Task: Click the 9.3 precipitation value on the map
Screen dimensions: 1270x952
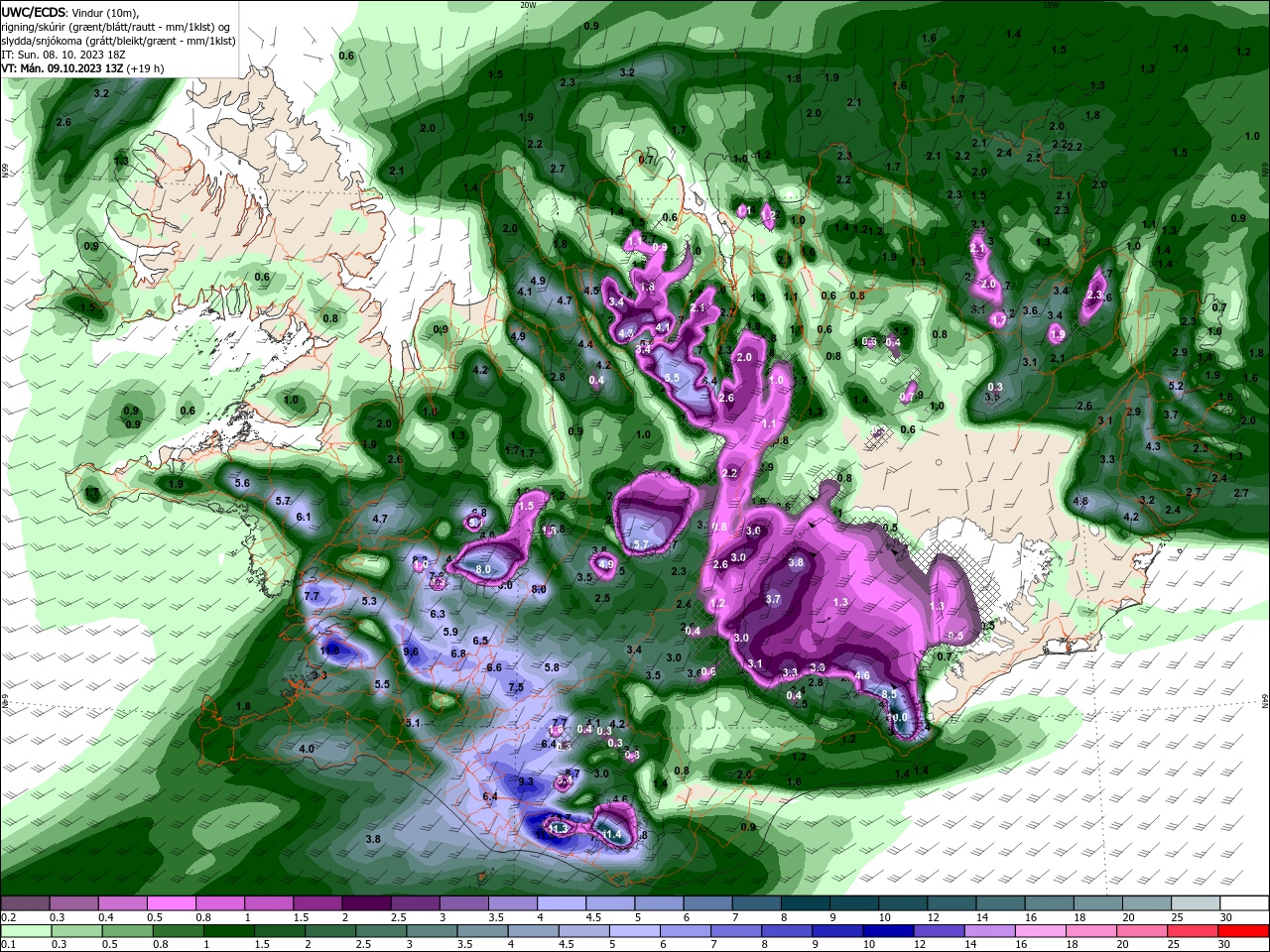Action: (527, 781)
